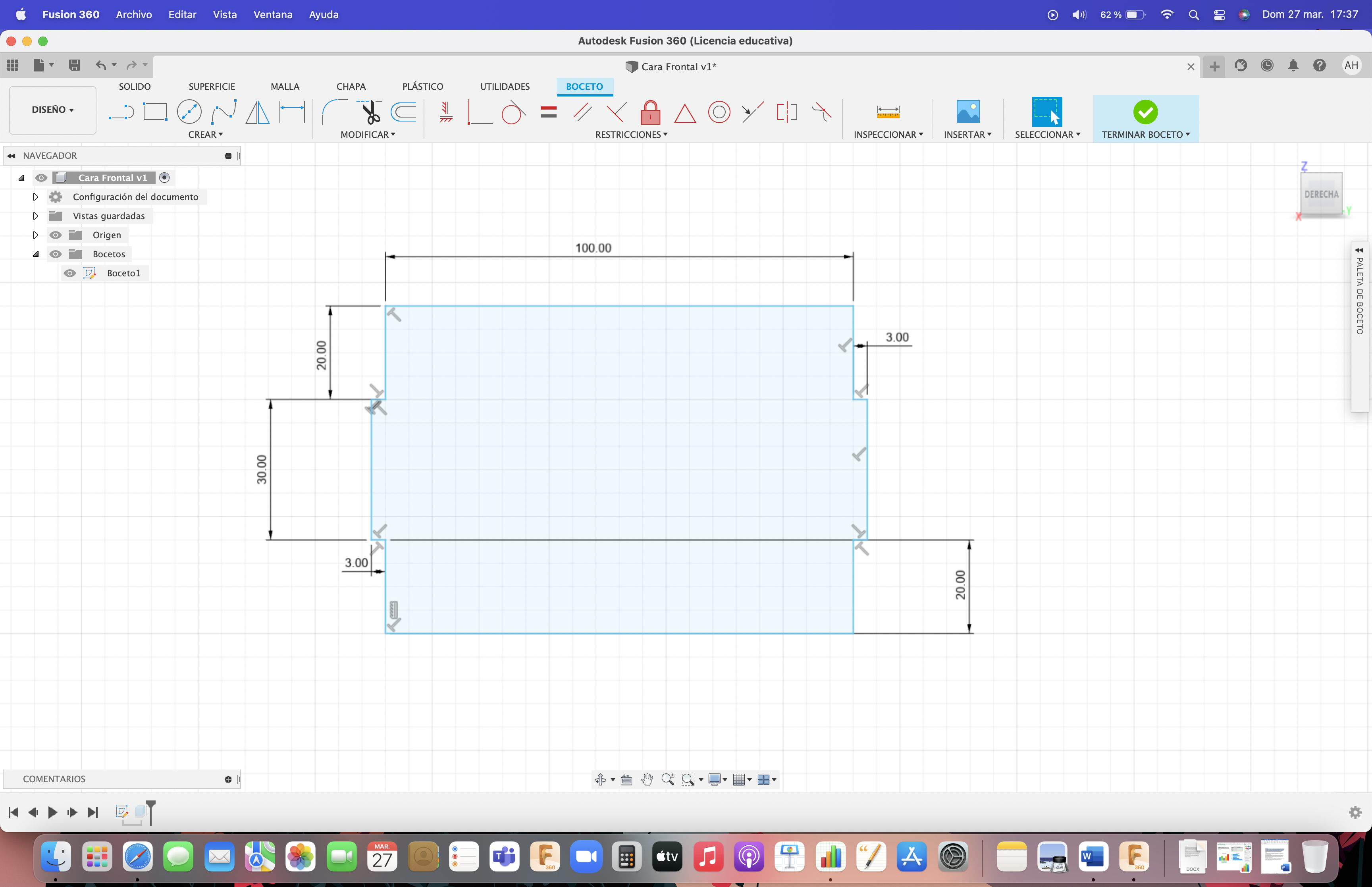1372x887 pixels.
Task: Click TERMINAR BOCETO label
Action: pyautogui.click(x=1142, y=134)
